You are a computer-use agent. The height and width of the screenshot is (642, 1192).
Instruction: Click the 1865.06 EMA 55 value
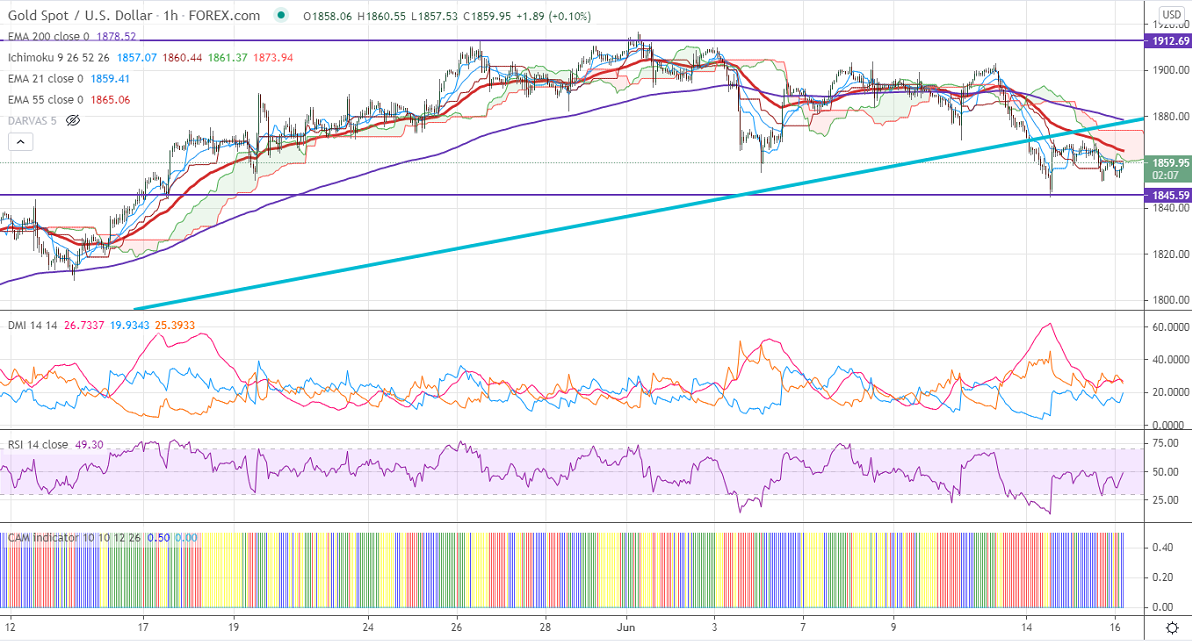[110, 100]
